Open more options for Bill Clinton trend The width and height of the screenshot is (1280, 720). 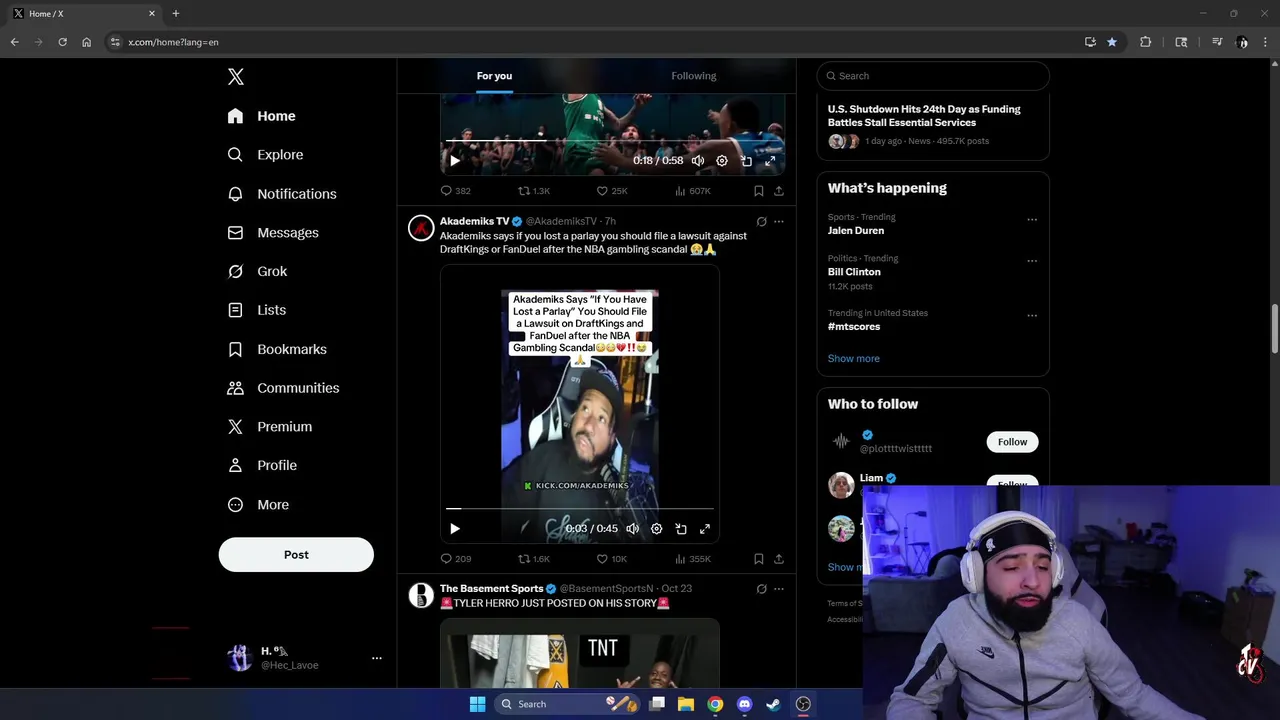(1032, 261)
